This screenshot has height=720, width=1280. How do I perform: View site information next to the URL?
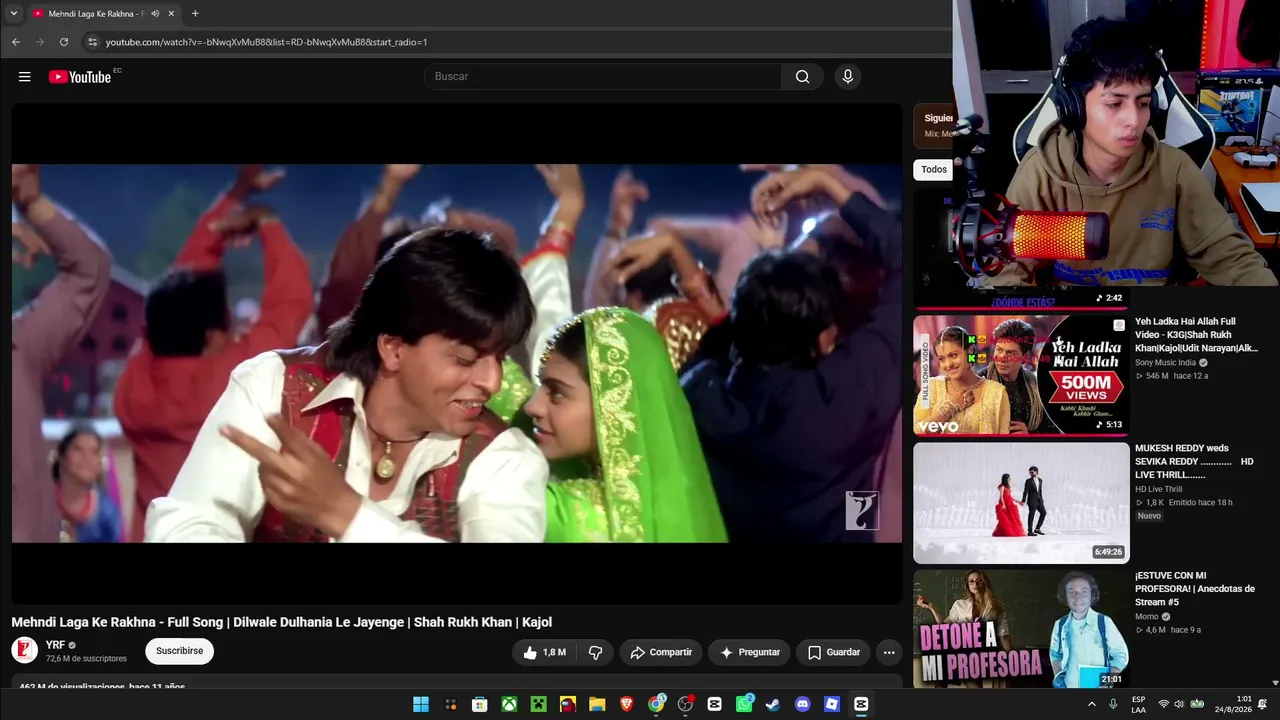click(x=92, y=42)
